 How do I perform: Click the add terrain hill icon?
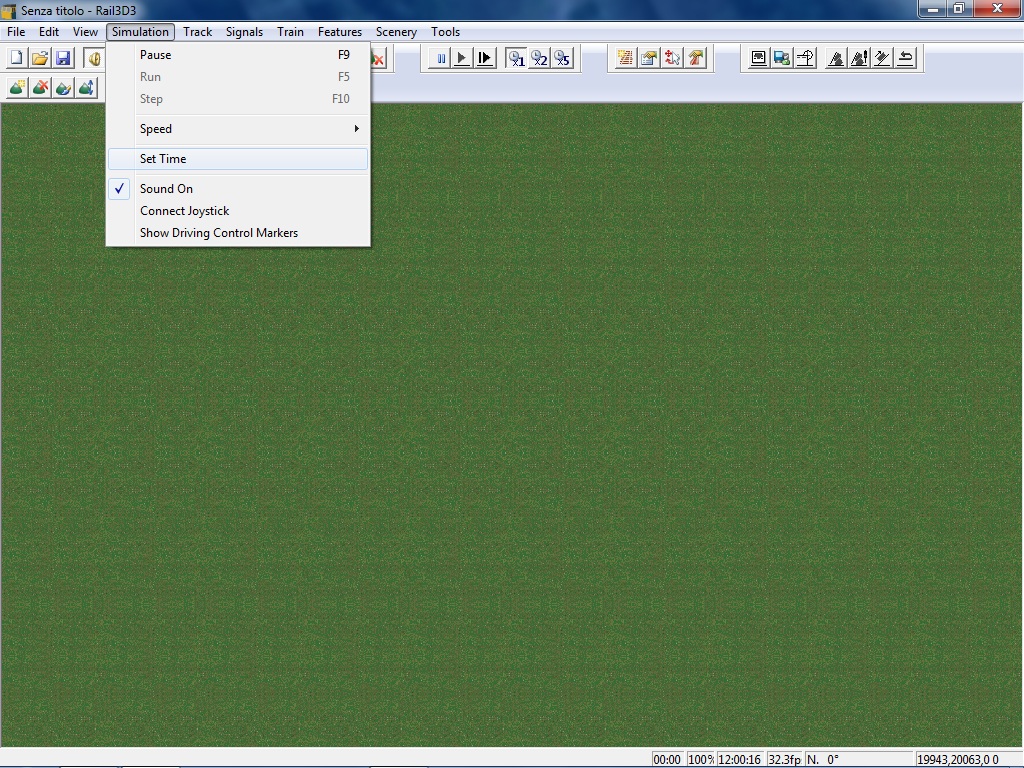click(17, 88)
